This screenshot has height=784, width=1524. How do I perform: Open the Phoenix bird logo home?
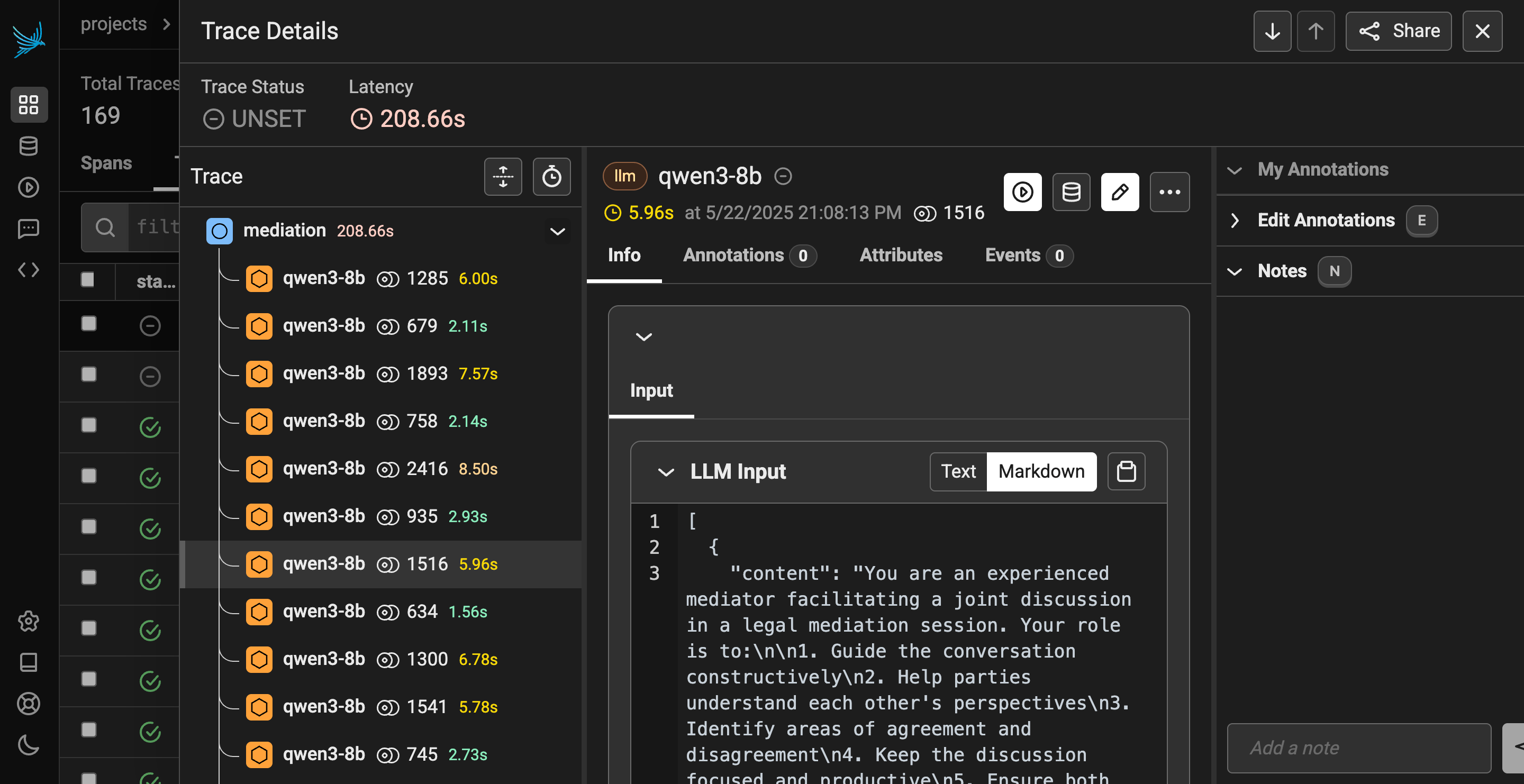29,39
